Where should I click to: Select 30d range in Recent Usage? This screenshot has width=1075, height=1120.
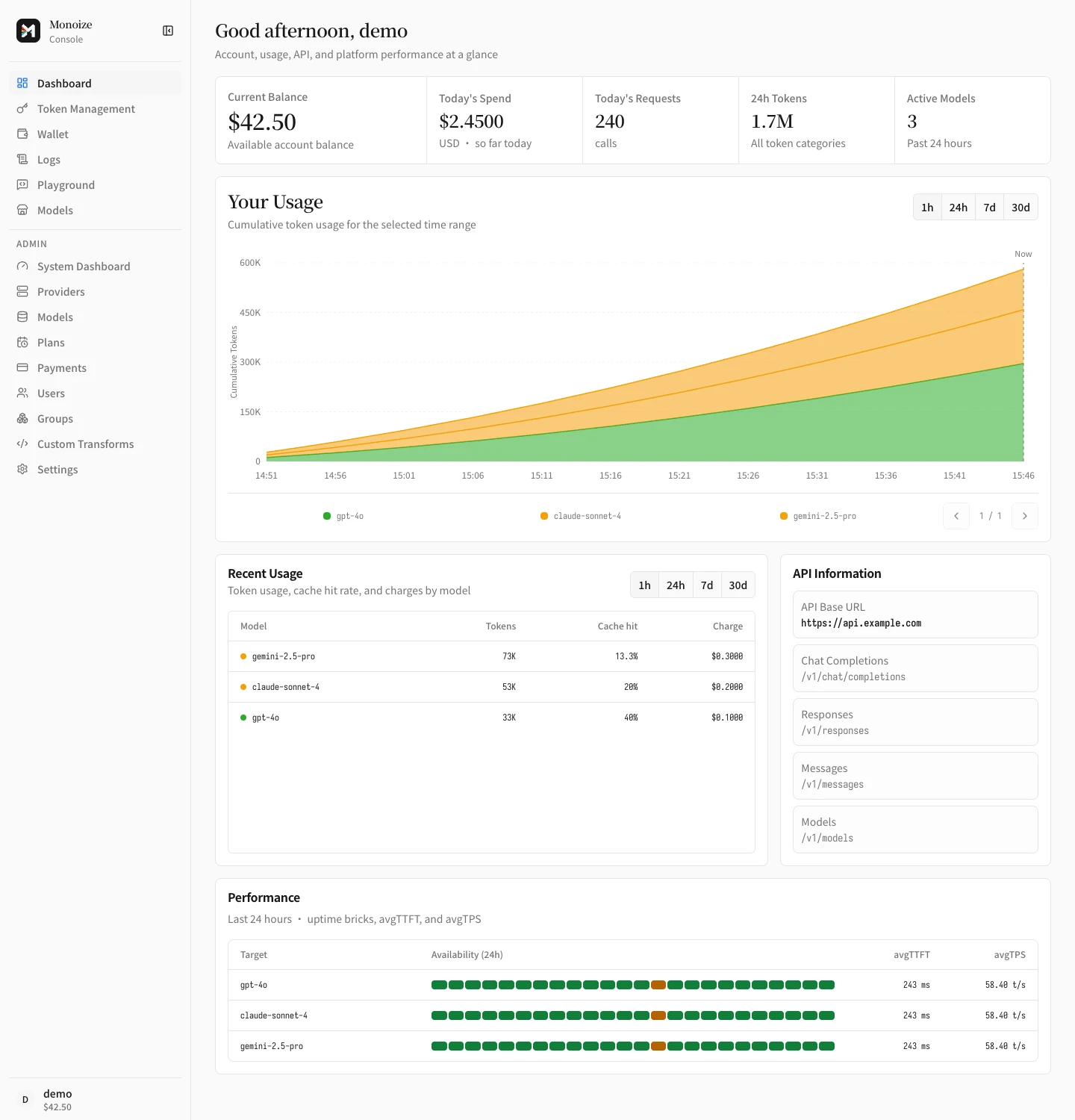[x=738, y=585]
